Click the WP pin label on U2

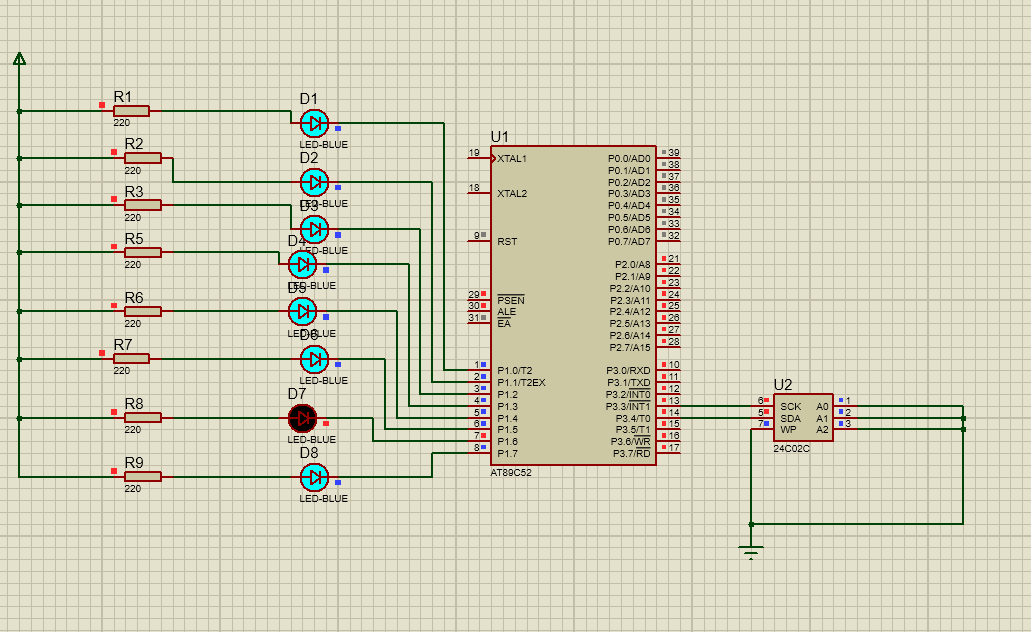point(788,429)
